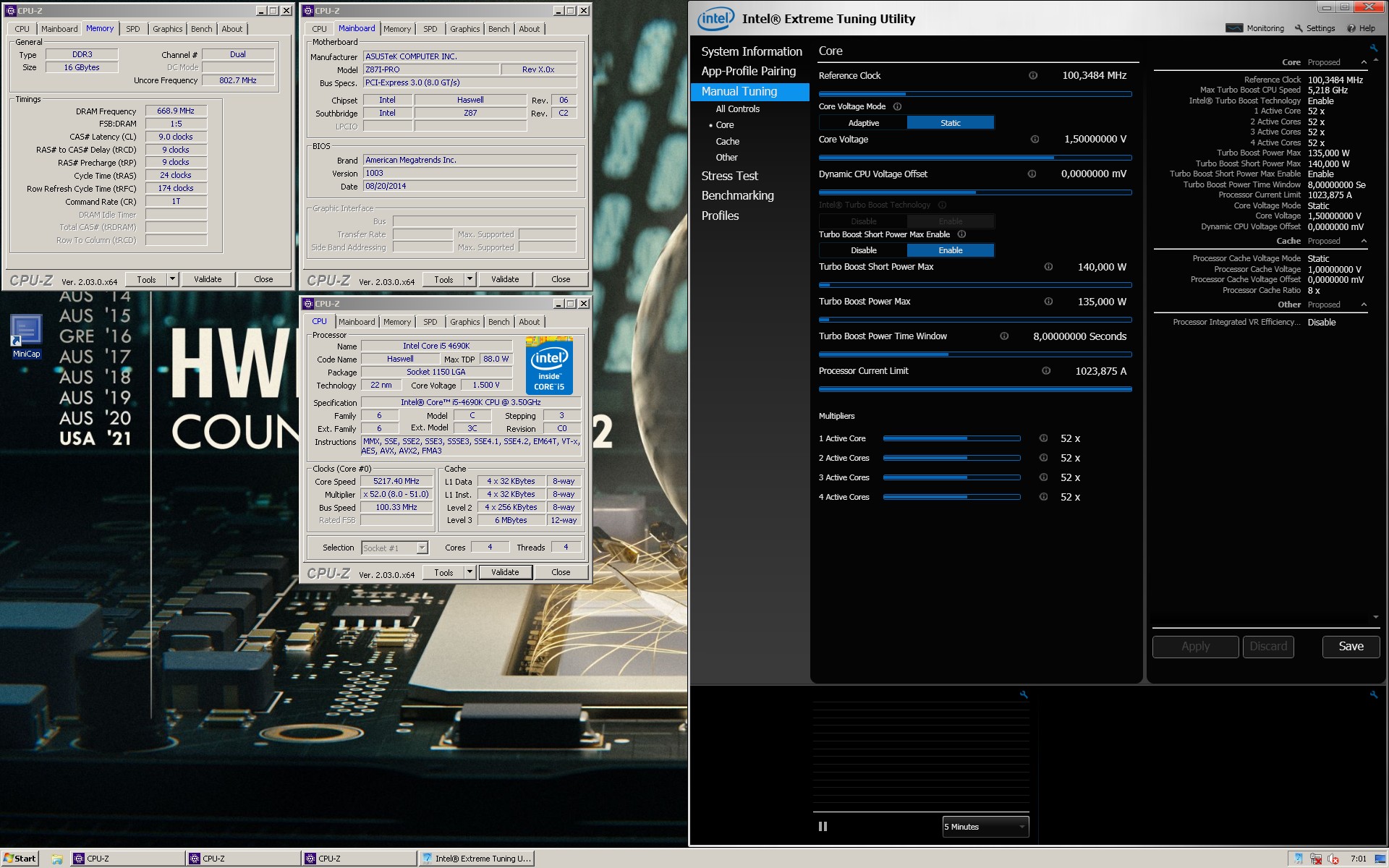Click info icon for 2 Active Cores multiplier
Viewport: 1389px width, 868px height.
1043,458
